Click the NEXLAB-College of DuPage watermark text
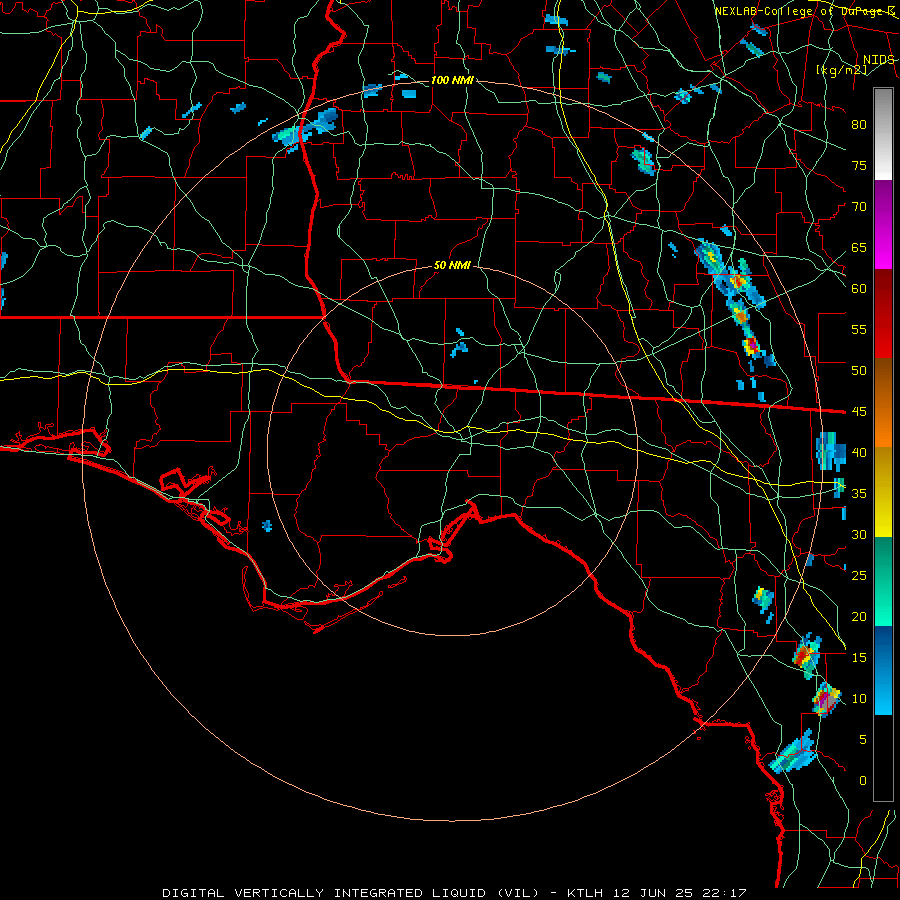This screenshot has width=900, height=900. [x=805, y=11]
